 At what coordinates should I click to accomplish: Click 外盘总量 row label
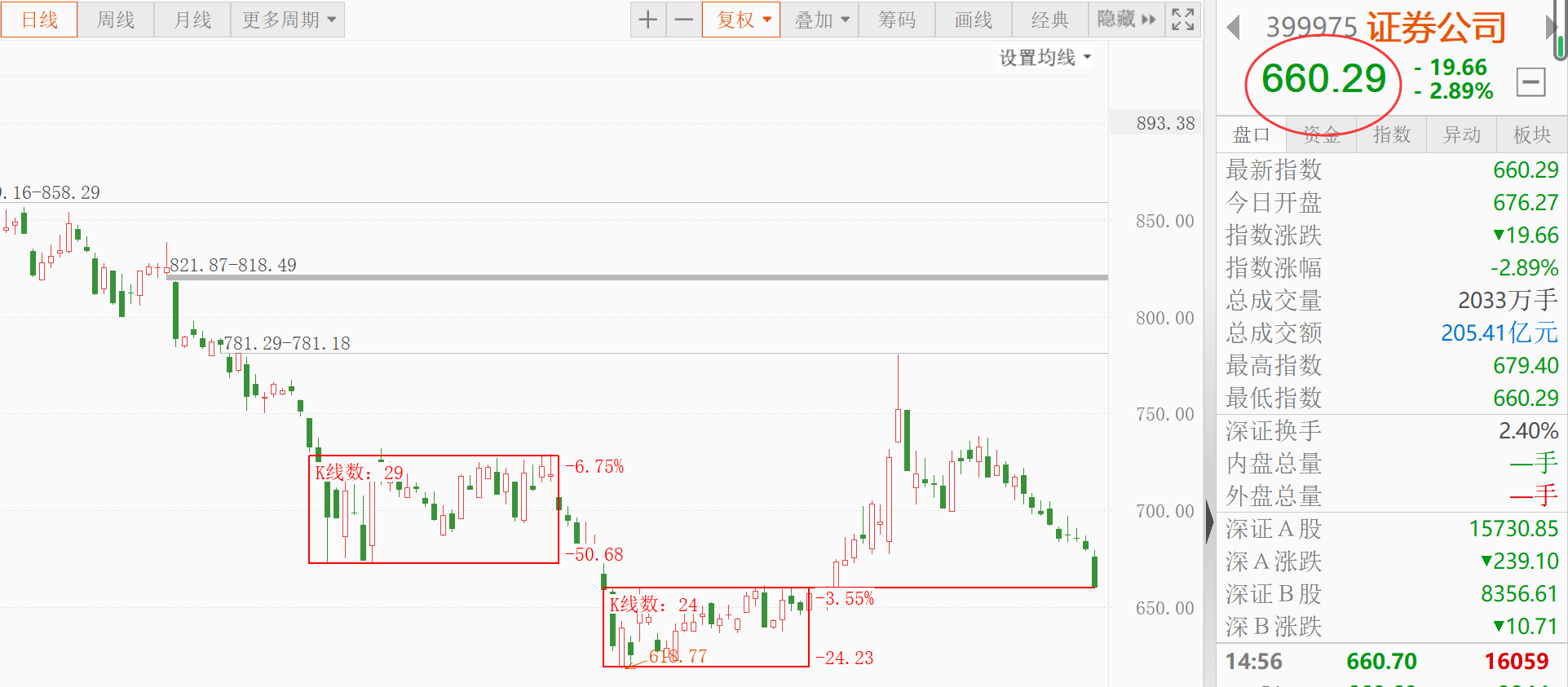pyautogui.click(x=1274, y=495)
